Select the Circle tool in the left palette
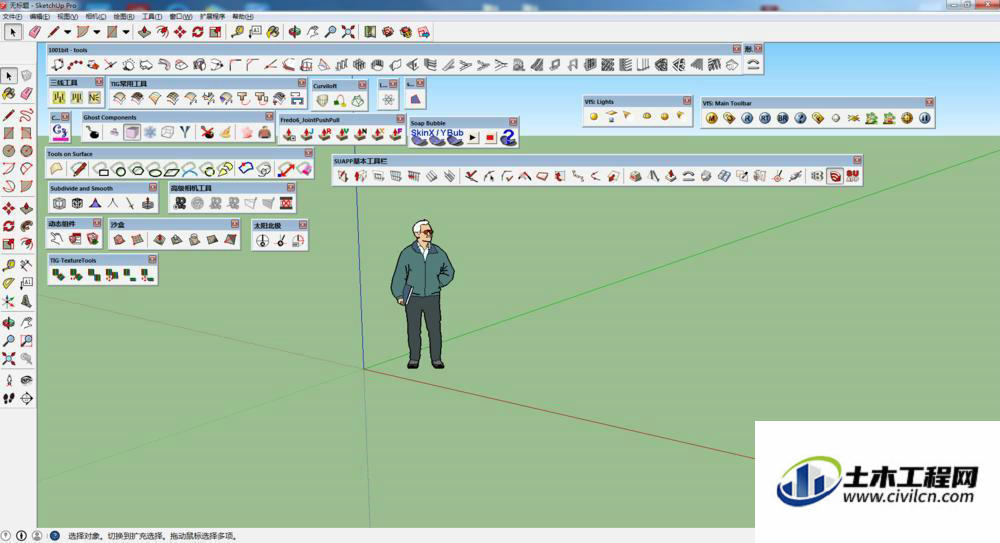The image size is (1000, 543). (x=8, y=151)
